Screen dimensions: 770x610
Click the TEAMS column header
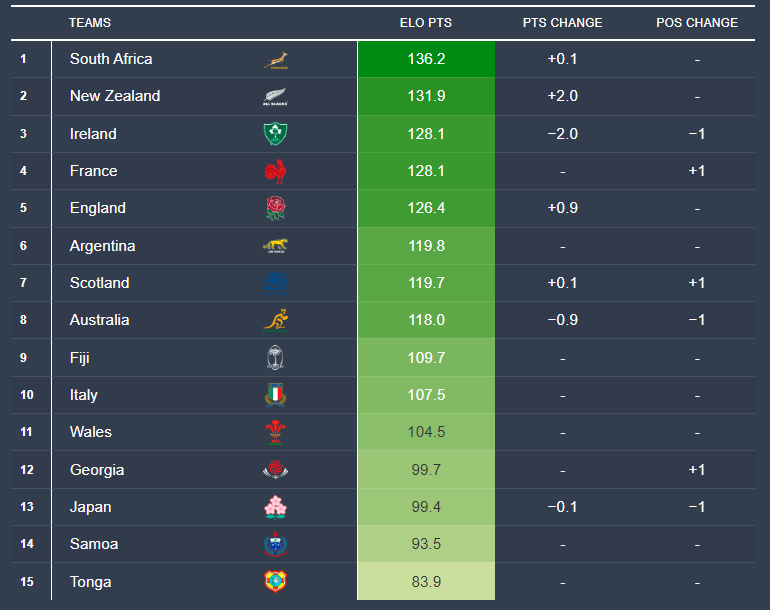90,22
